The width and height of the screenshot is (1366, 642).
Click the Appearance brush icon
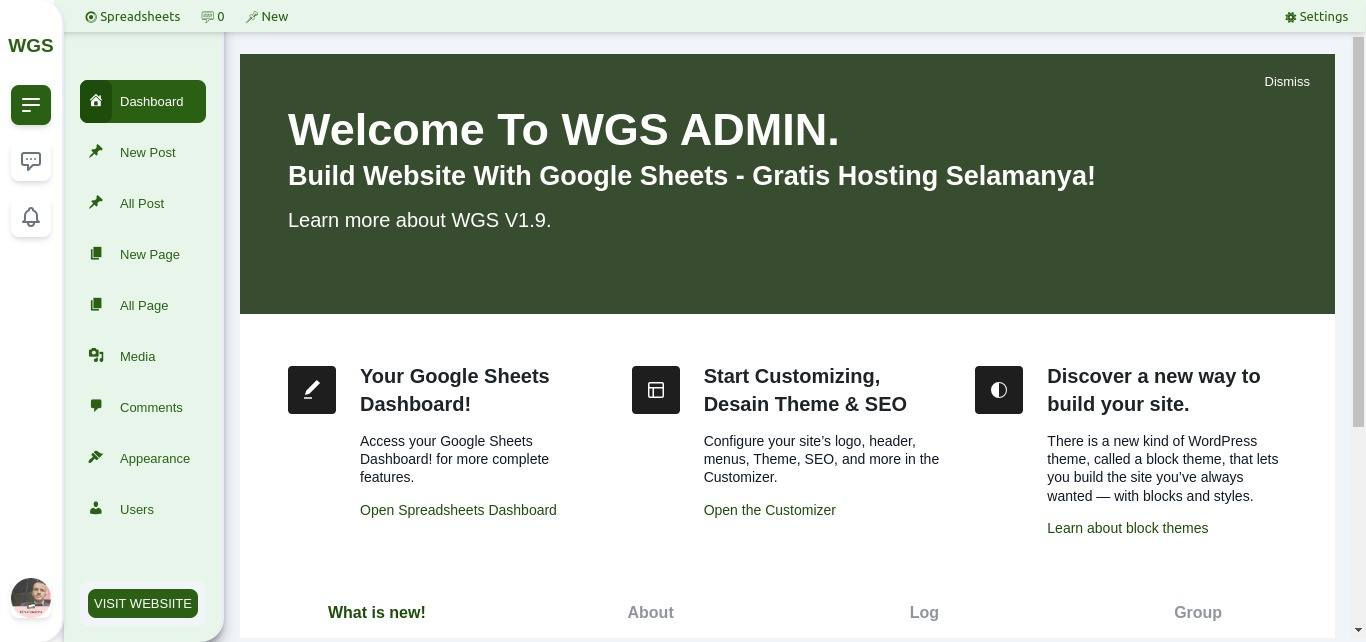96,458
